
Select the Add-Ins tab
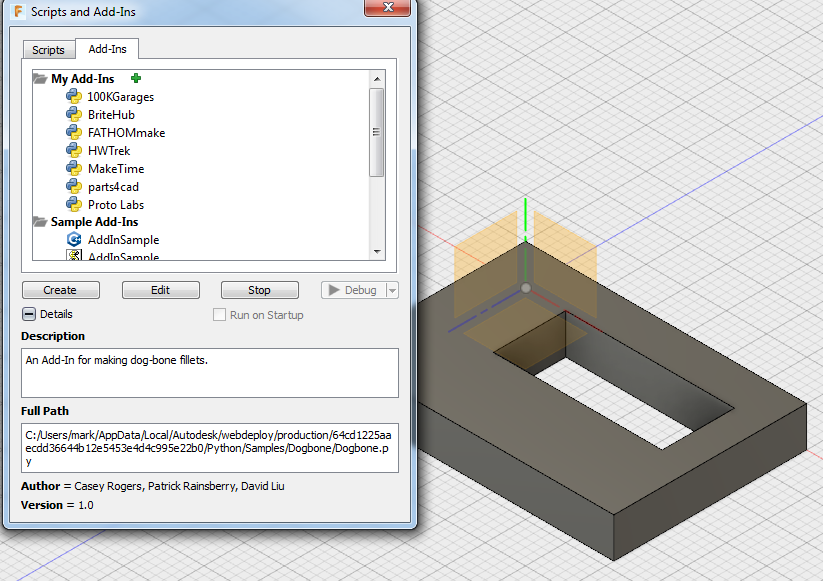pos(107,49)
